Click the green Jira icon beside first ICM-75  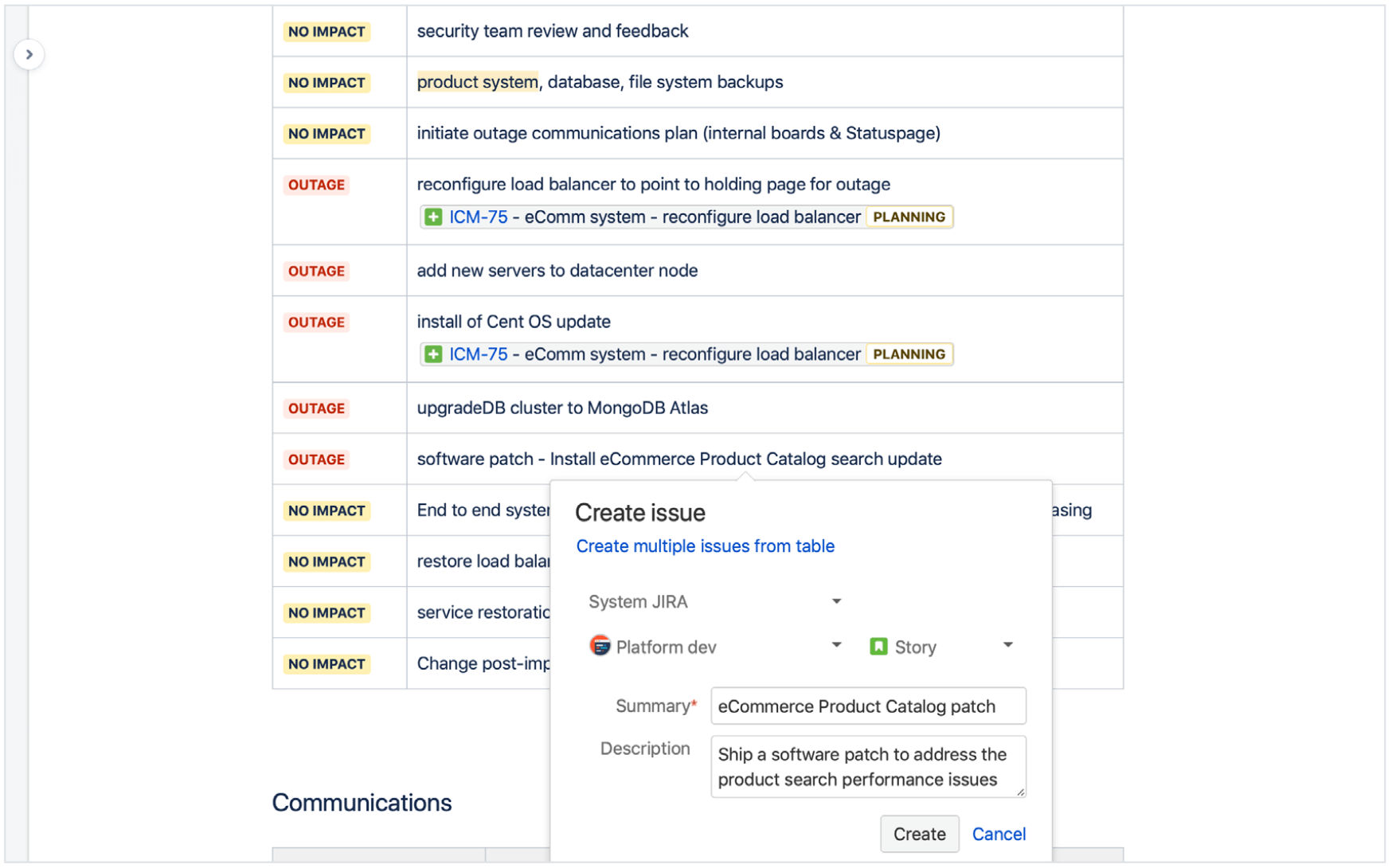pyautogui.click(x=433, y=217)
